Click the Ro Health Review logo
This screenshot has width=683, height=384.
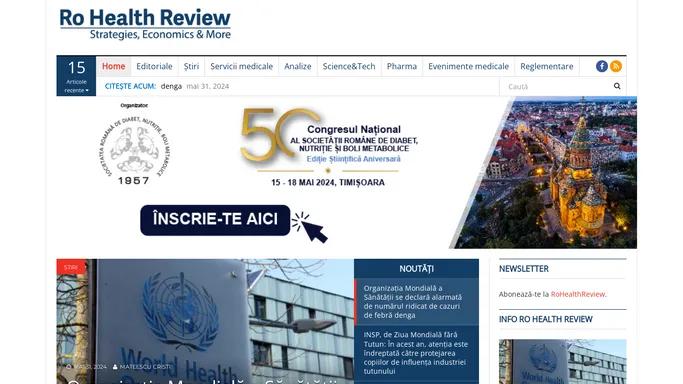coord(145,24)
